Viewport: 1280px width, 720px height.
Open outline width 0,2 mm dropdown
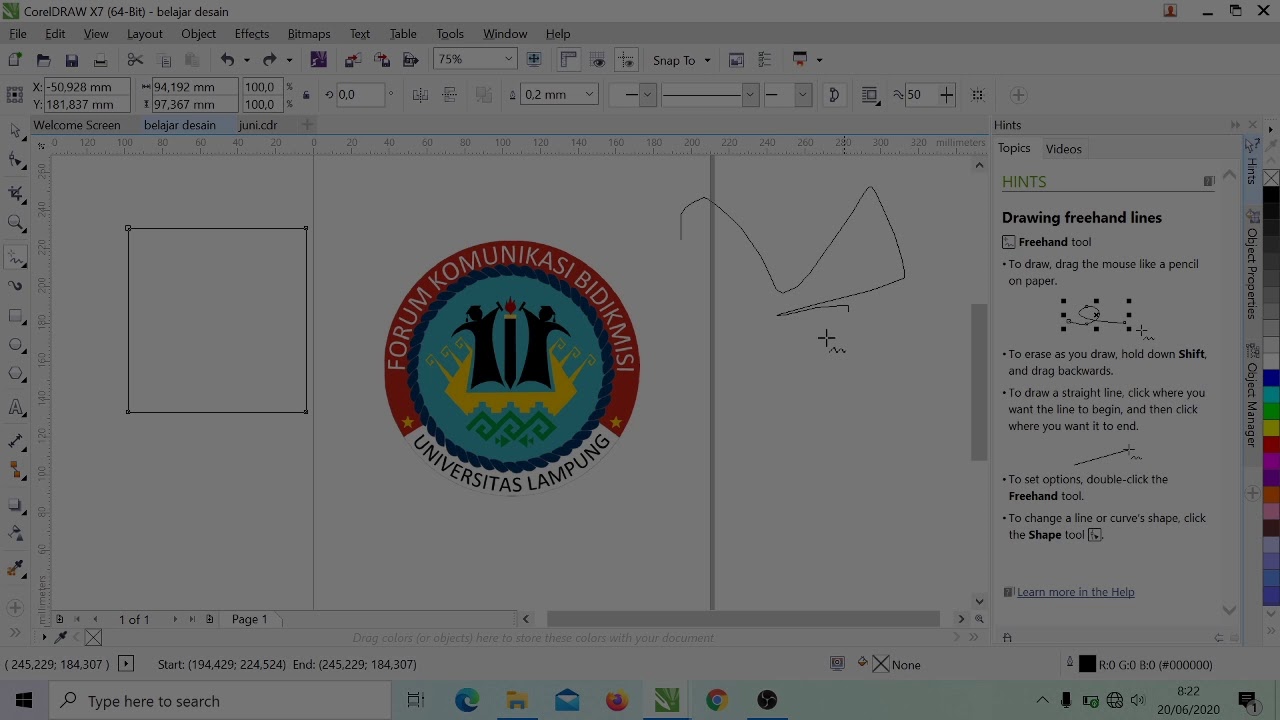pos(590,95)
